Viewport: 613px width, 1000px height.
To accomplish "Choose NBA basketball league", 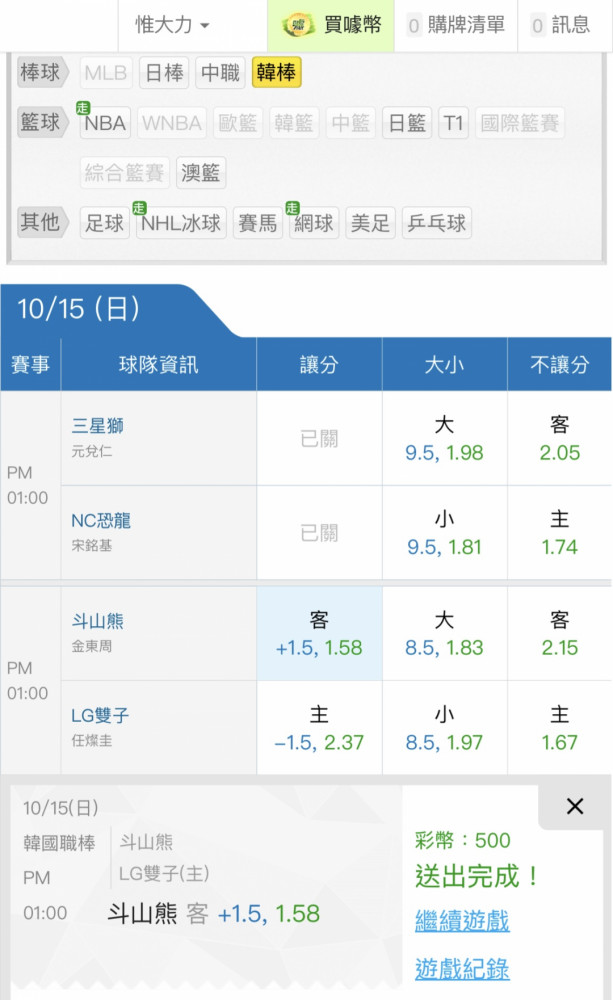I will pyautogui.click(x=105, y=123).
